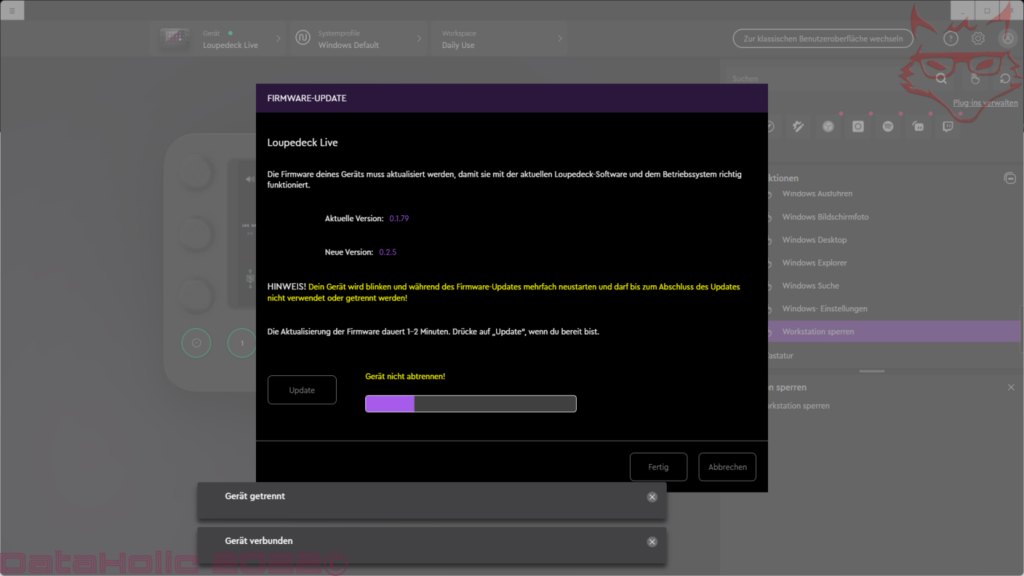The width and height of the screenshot is (1024, 576).
Task: Select the 'Windows Ausführen' action
Action: pyautogui.click(x=817, y=193)
